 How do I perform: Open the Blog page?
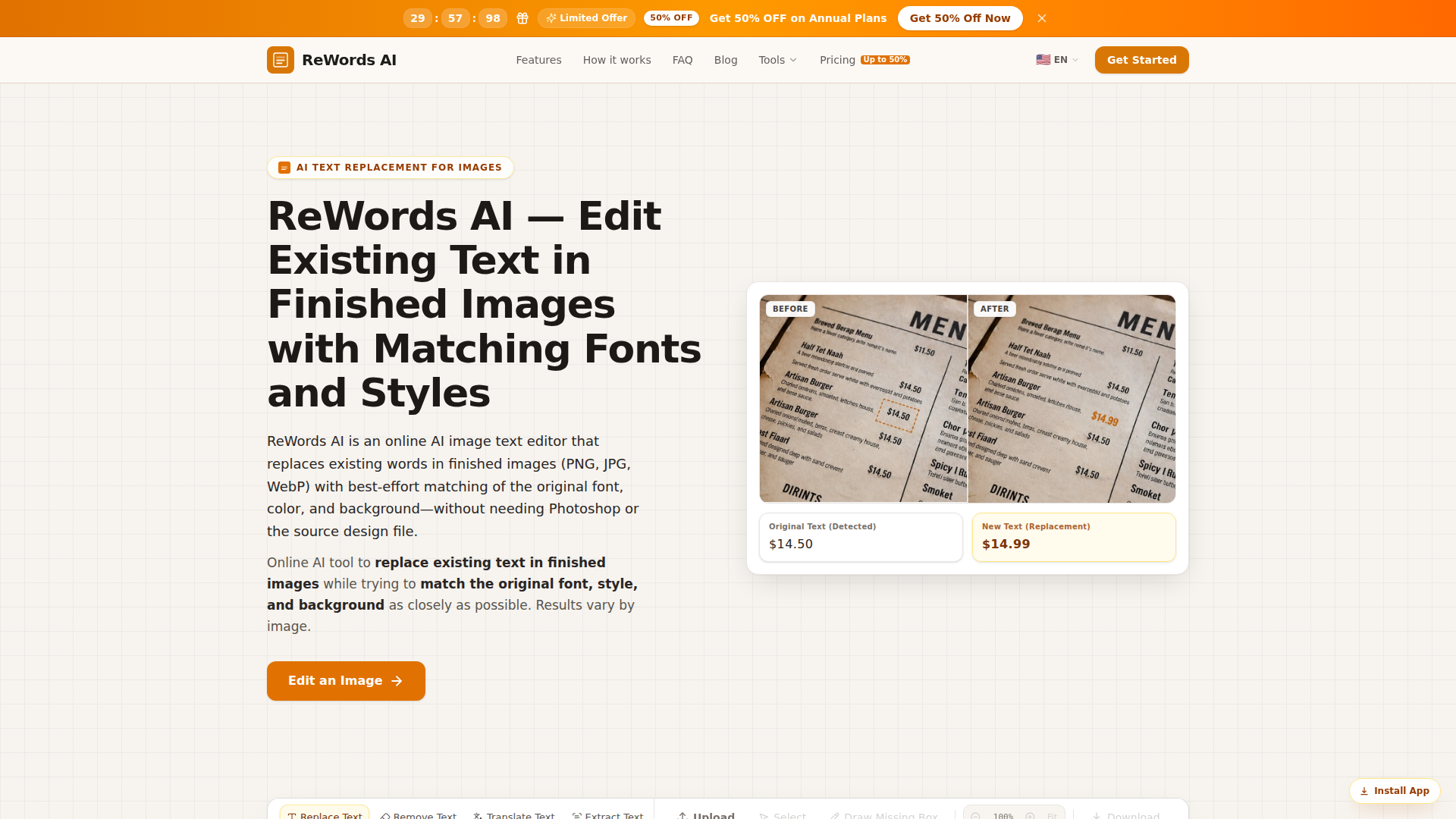pyautogui.click(x=726, y=60)
